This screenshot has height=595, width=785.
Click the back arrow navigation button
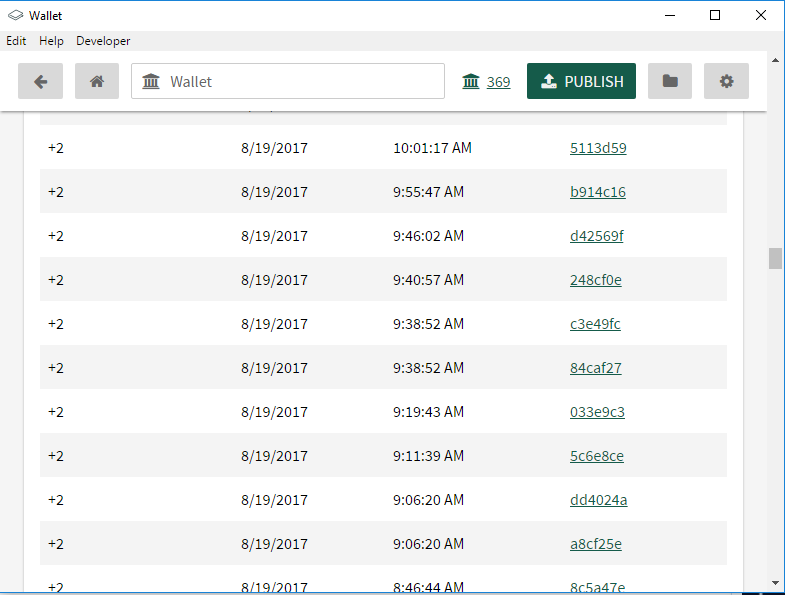point(41,81)
